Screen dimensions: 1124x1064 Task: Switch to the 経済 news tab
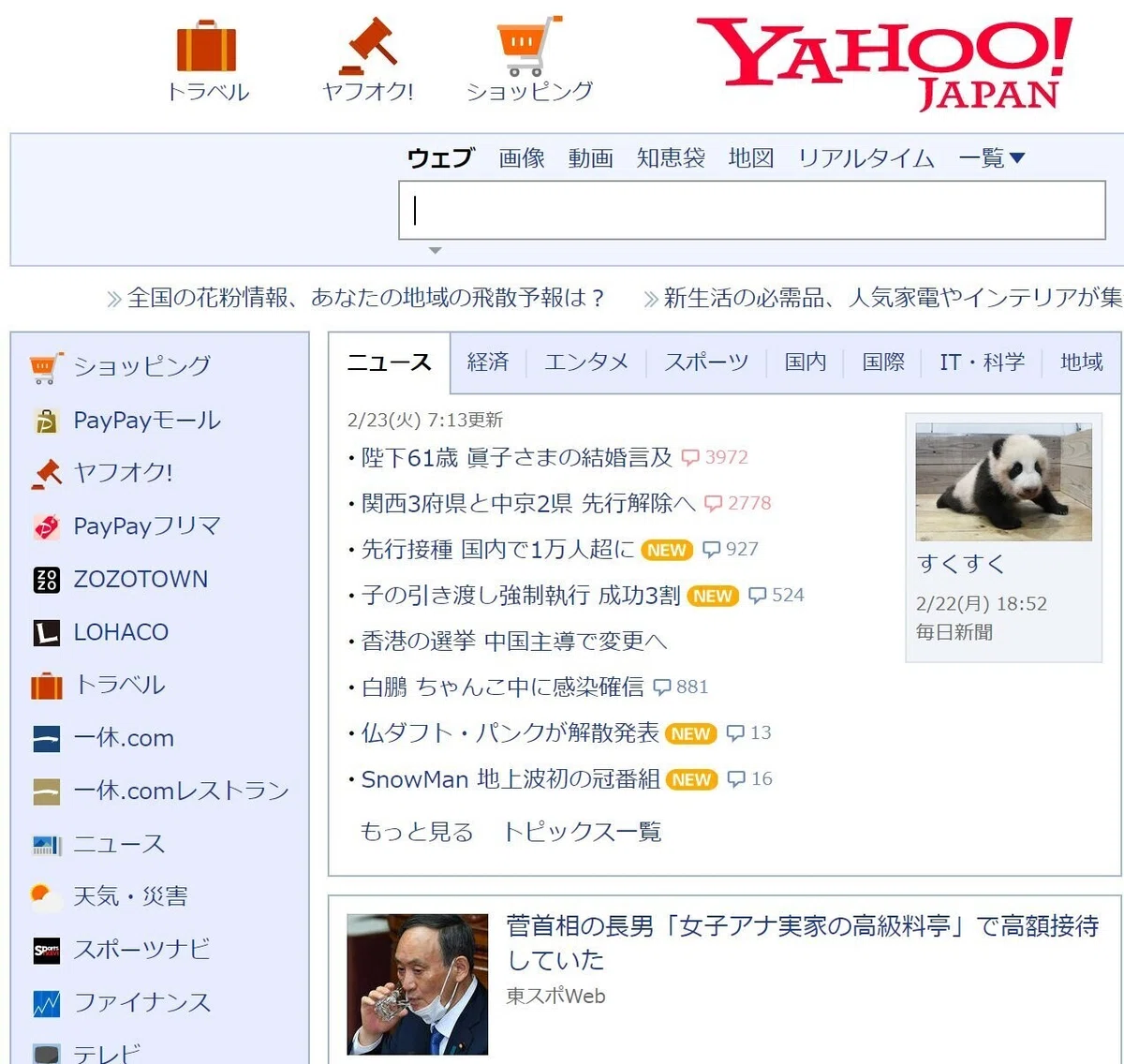click(x=488, y=362)
